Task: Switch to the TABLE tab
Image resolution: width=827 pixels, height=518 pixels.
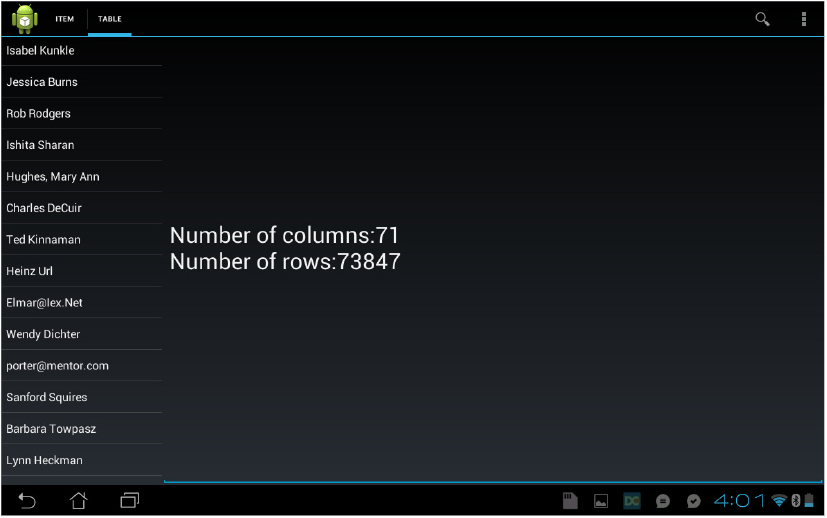Action: pos(110,19)
